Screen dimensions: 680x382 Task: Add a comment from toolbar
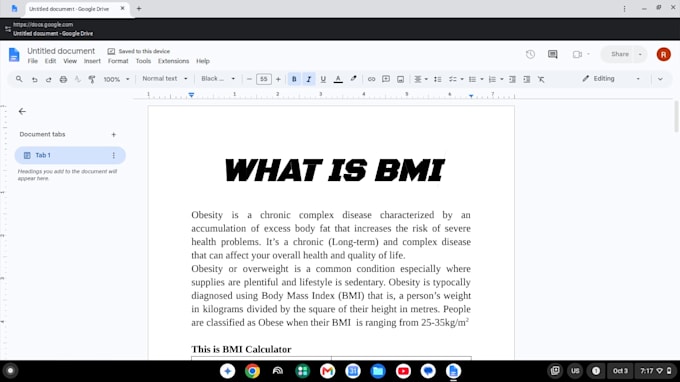click(386, 79)
